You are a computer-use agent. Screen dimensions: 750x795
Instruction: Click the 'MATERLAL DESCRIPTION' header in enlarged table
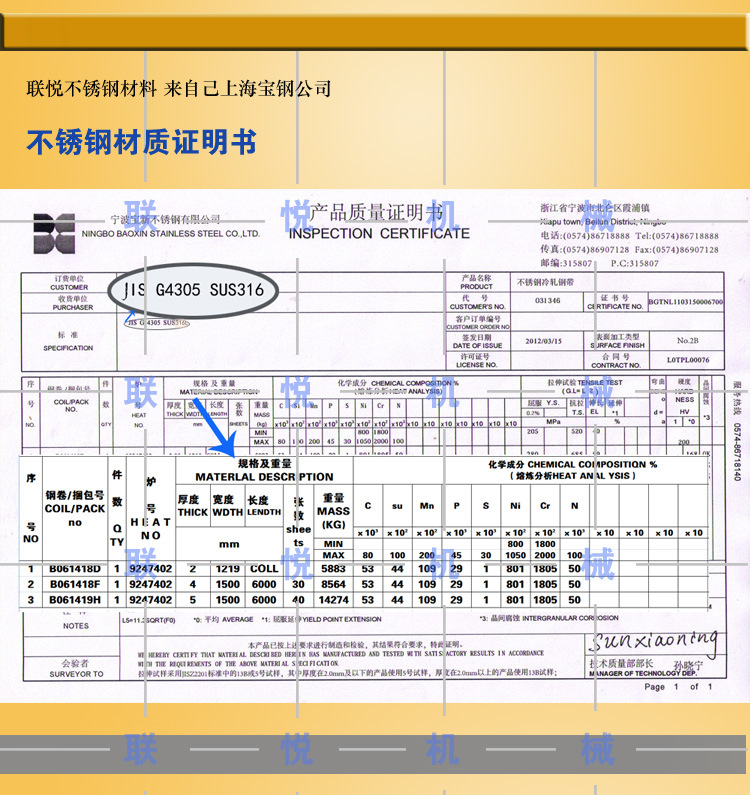pyautogui.click(x=264, y=477)
